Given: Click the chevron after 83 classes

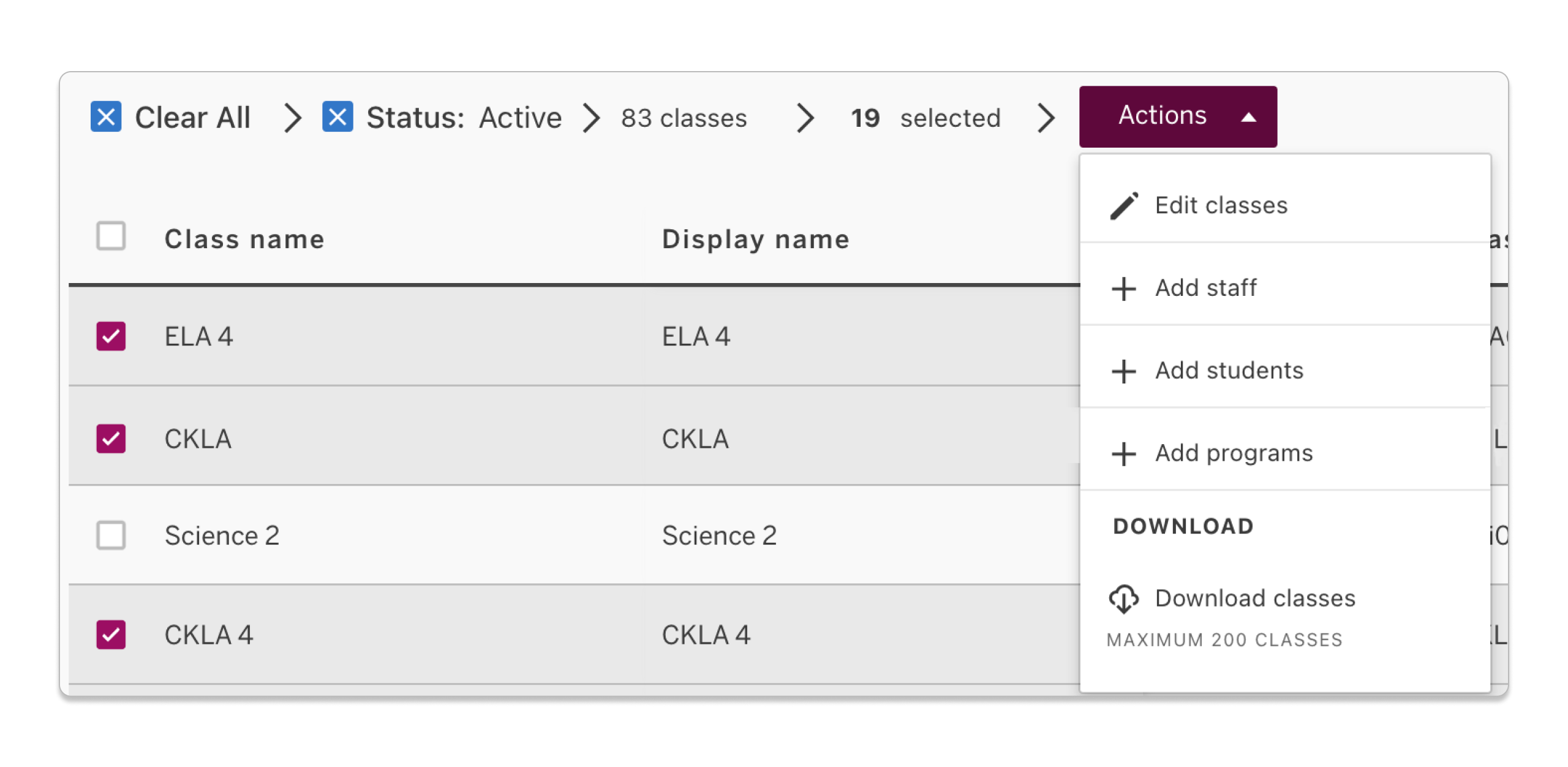Looking at the screenshot, I should 806,118.
